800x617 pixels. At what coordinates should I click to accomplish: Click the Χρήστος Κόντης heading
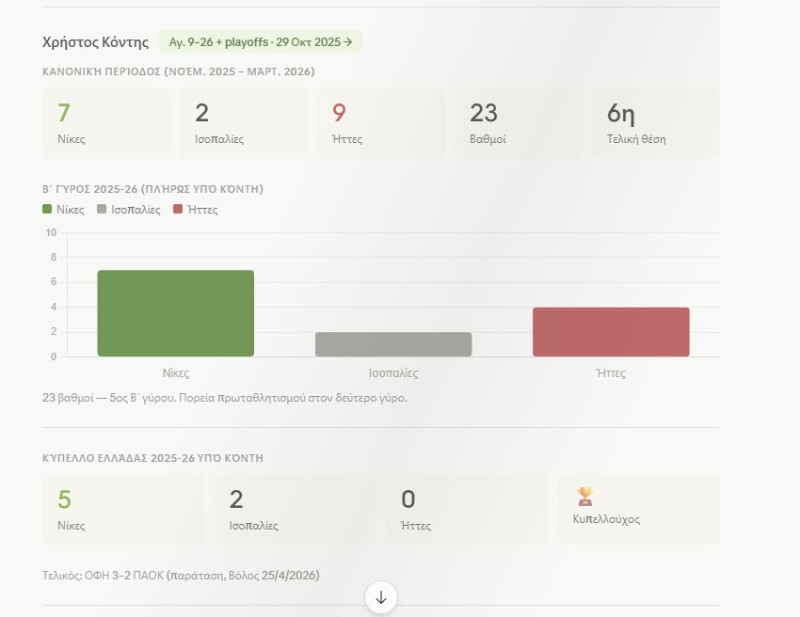click(95, 42)
